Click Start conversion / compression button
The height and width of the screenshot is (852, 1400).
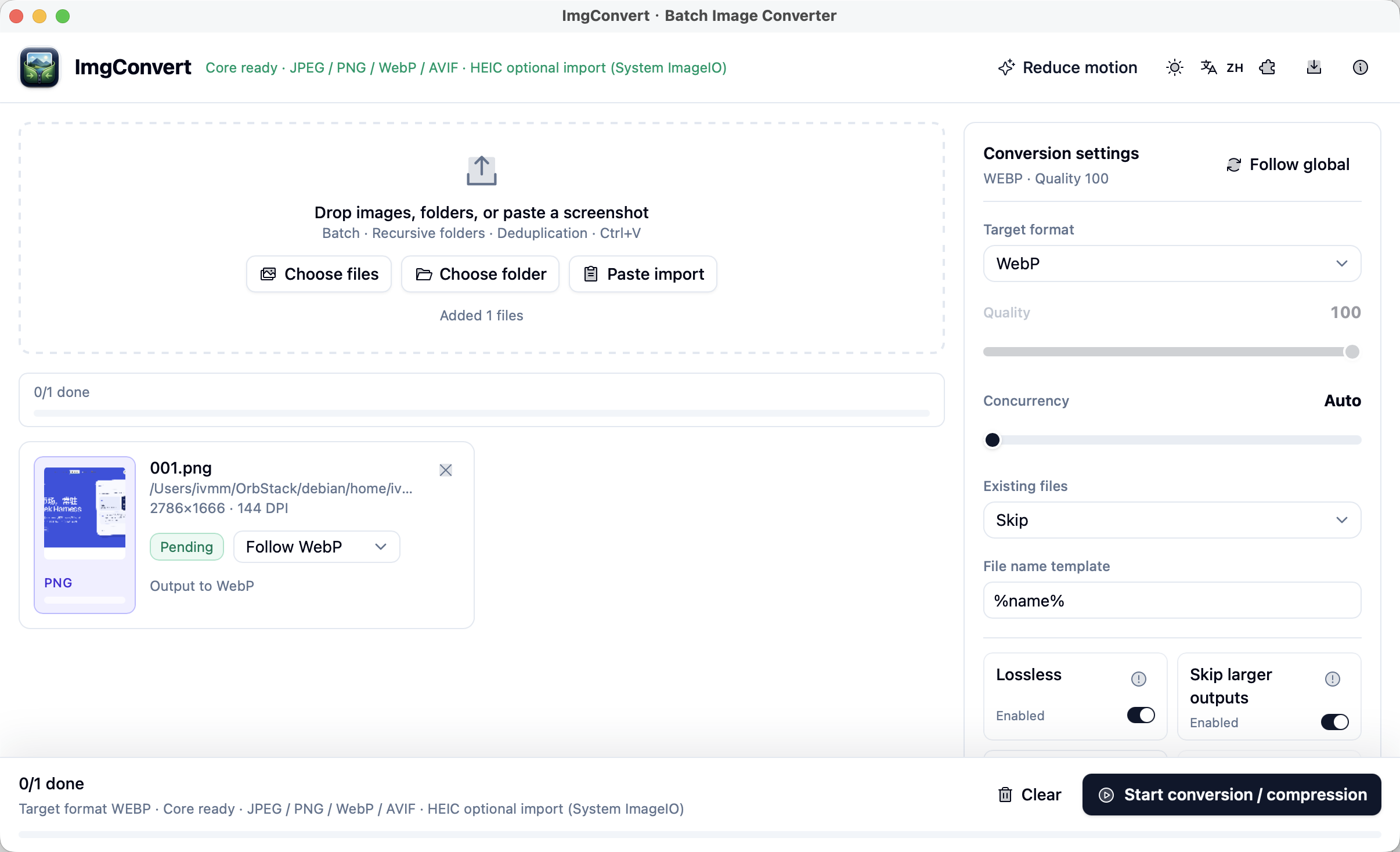coord(1232,795)
